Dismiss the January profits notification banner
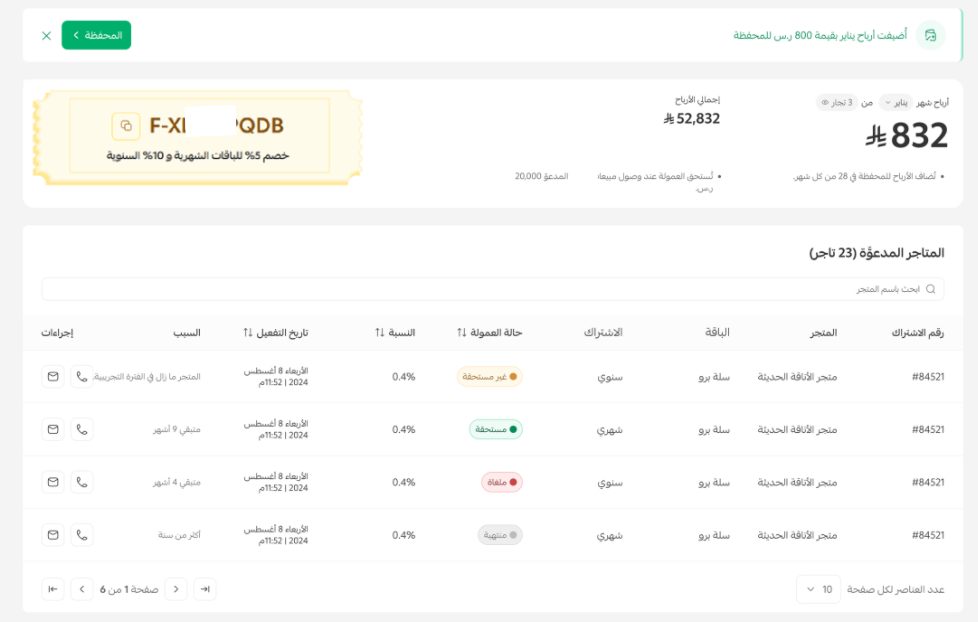Screen dimensions: 978x622 (x=44, y=35)
